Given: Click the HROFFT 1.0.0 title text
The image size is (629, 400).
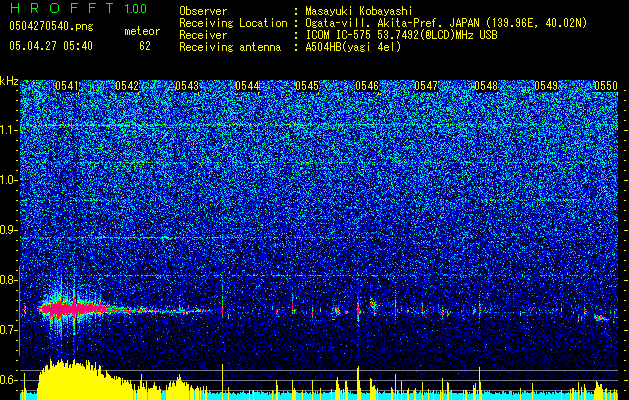Looking at the screenshot, I should pyautogui.click(x=79, y=8).
